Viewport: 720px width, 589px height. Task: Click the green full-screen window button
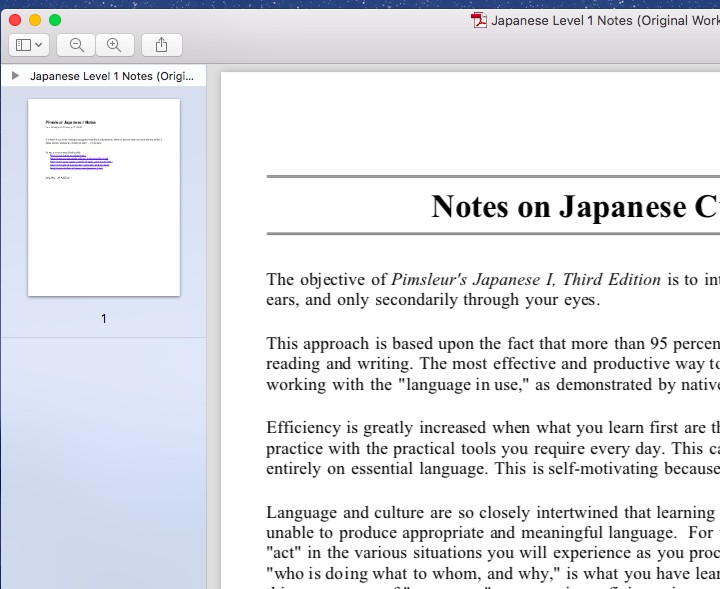55,20
